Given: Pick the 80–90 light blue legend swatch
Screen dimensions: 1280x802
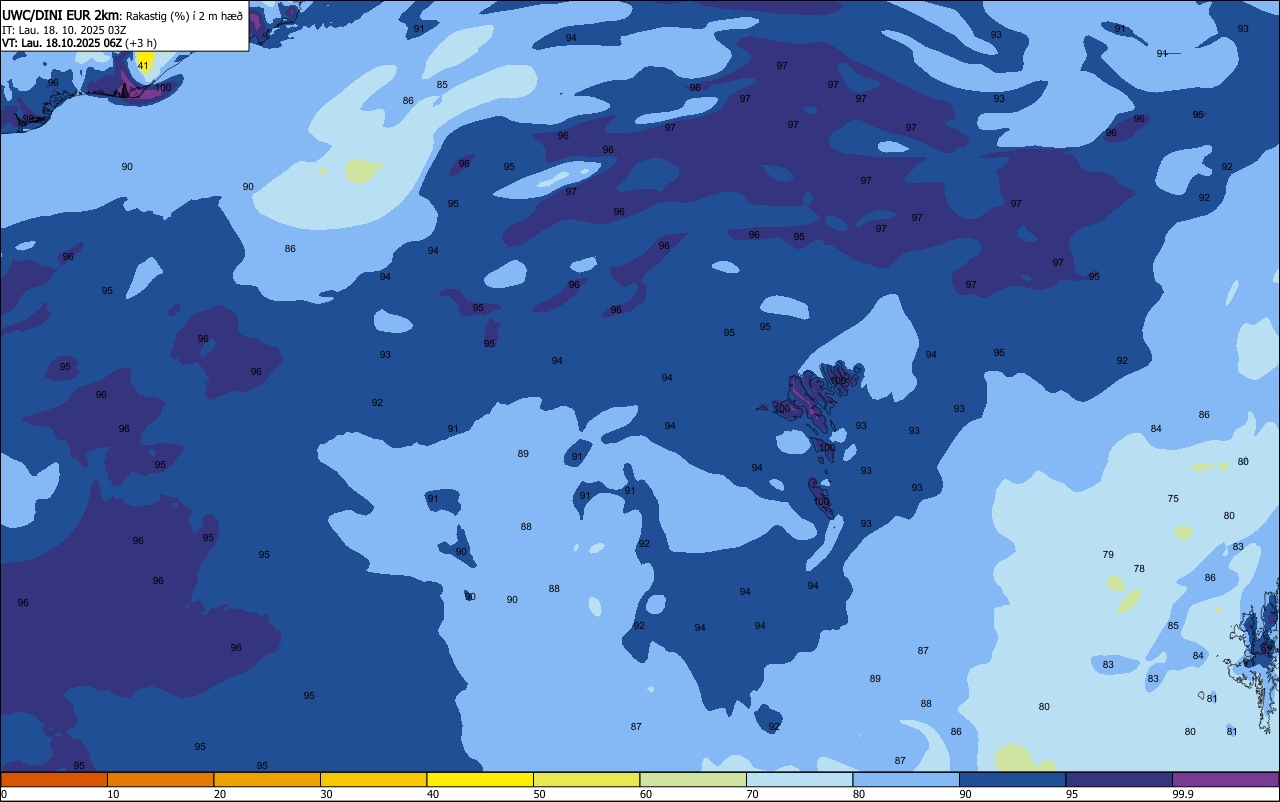Looking at the screenshot, I should click(906, 779).
